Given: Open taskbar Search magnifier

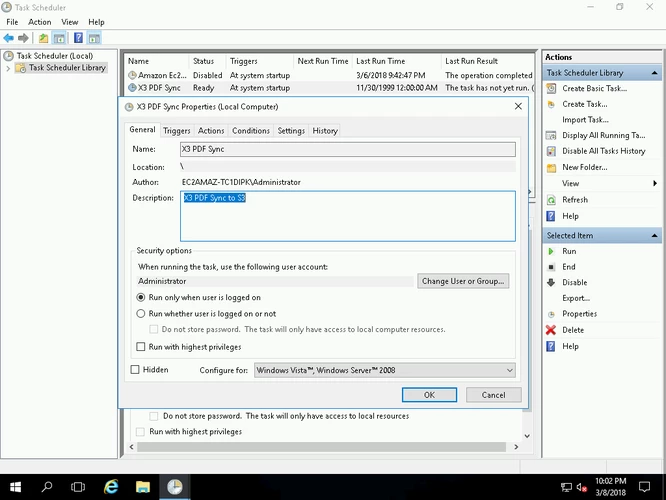Looking at the screenshot, I should (x=47, y=487).
